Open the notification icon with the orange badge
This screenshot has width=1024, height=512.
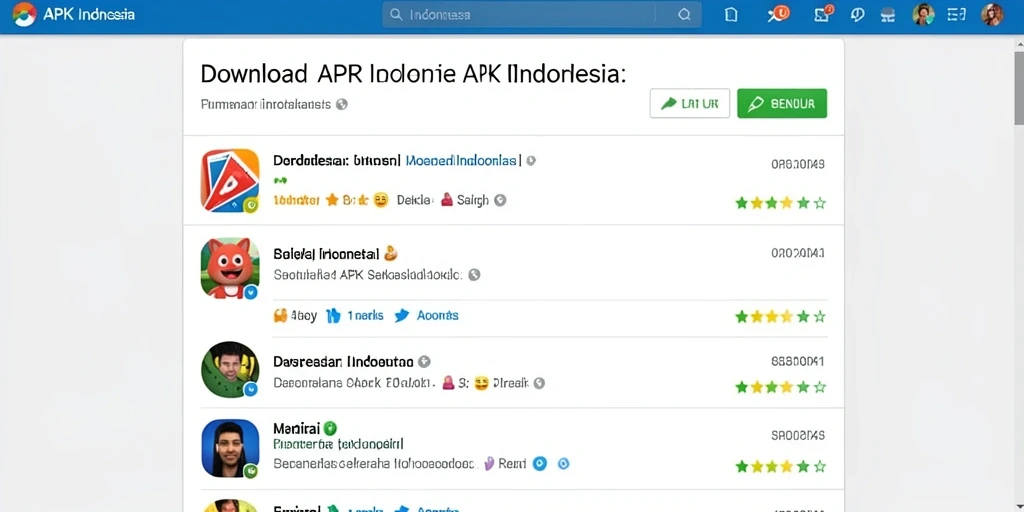tap(778, 14)
